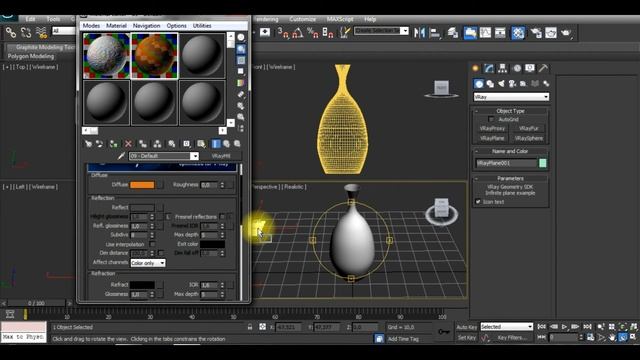The image size is (640, 360).
Task: Click the black Refract color swatch
Action: pos(142,284)
